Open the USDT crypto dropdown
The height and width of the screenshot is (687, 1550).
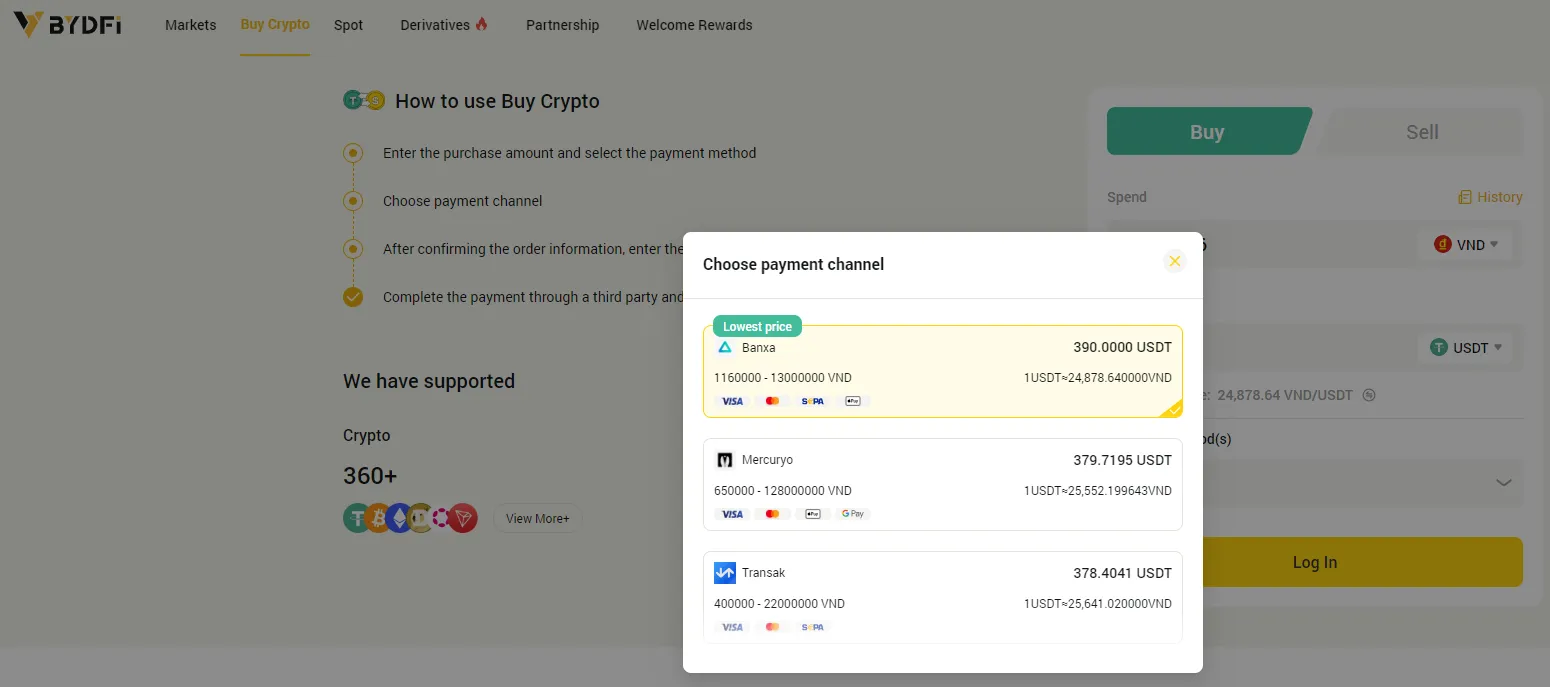pyautogui.click(x=1466, y=348)
